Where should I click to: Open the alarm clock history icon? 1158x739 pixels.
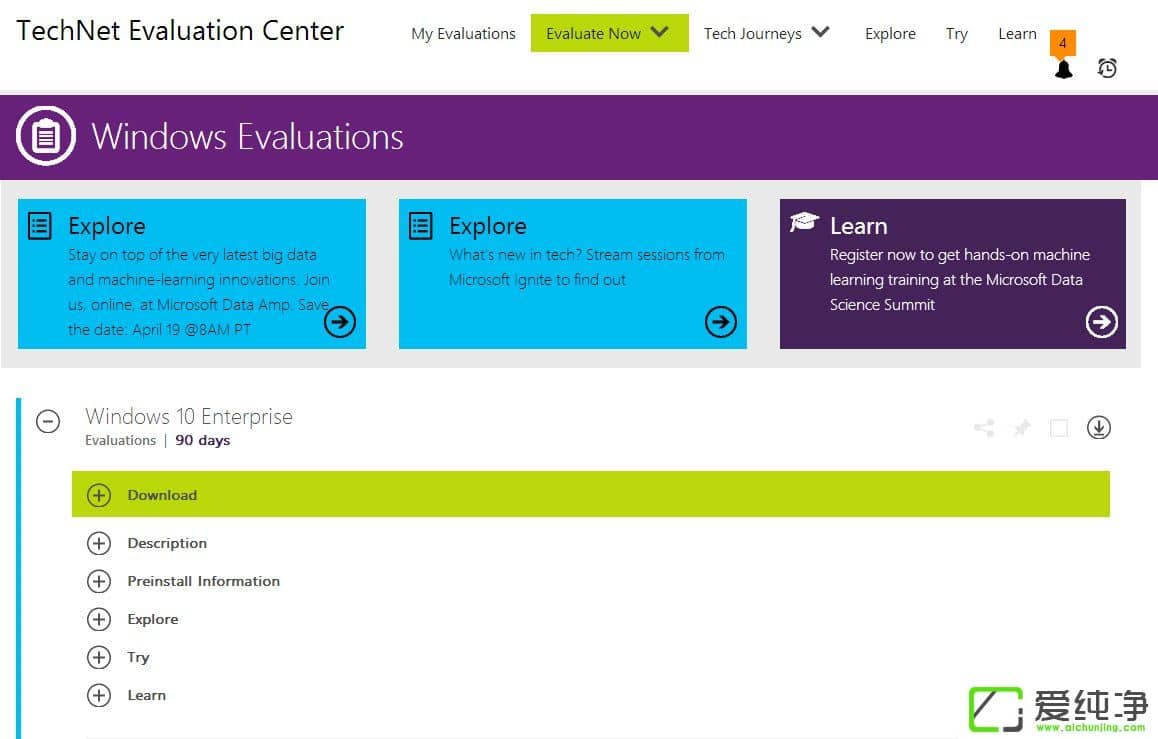1106,68
